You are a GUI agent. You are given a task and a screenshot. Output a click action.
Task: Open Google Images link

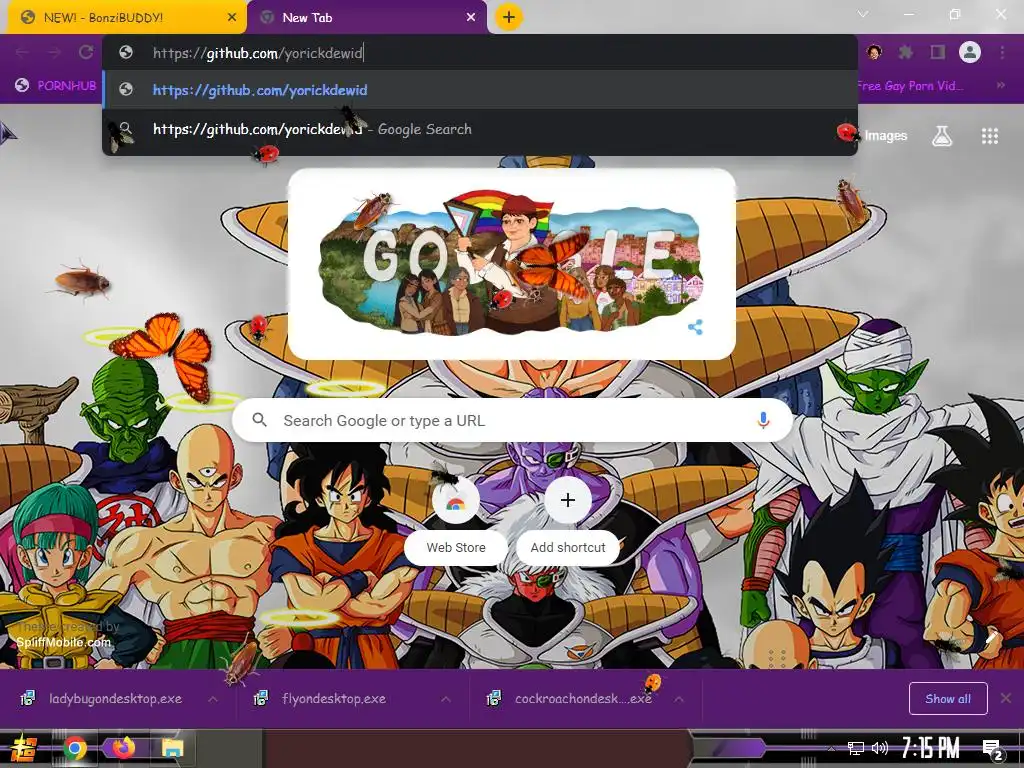click(886, 136)
